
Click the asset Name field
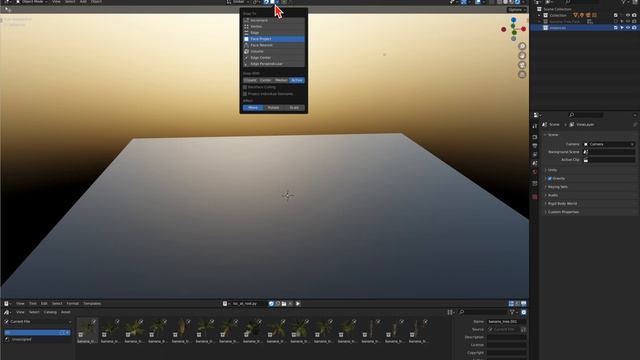pyautogui.click(x=507, y=322)
